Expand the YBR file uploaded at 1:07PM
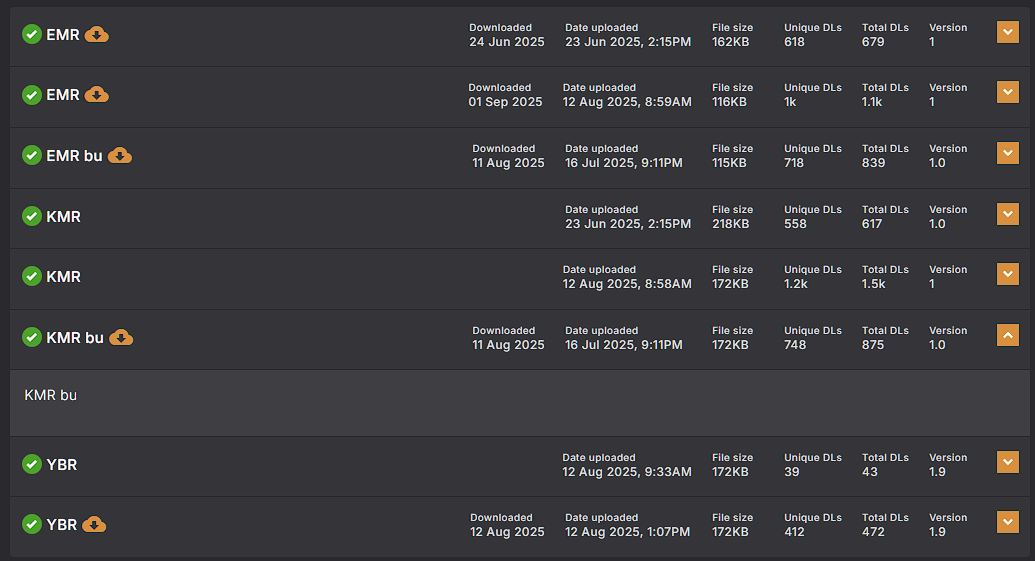Screen dimensions: 1035x561 click(x=1007, y=522)
